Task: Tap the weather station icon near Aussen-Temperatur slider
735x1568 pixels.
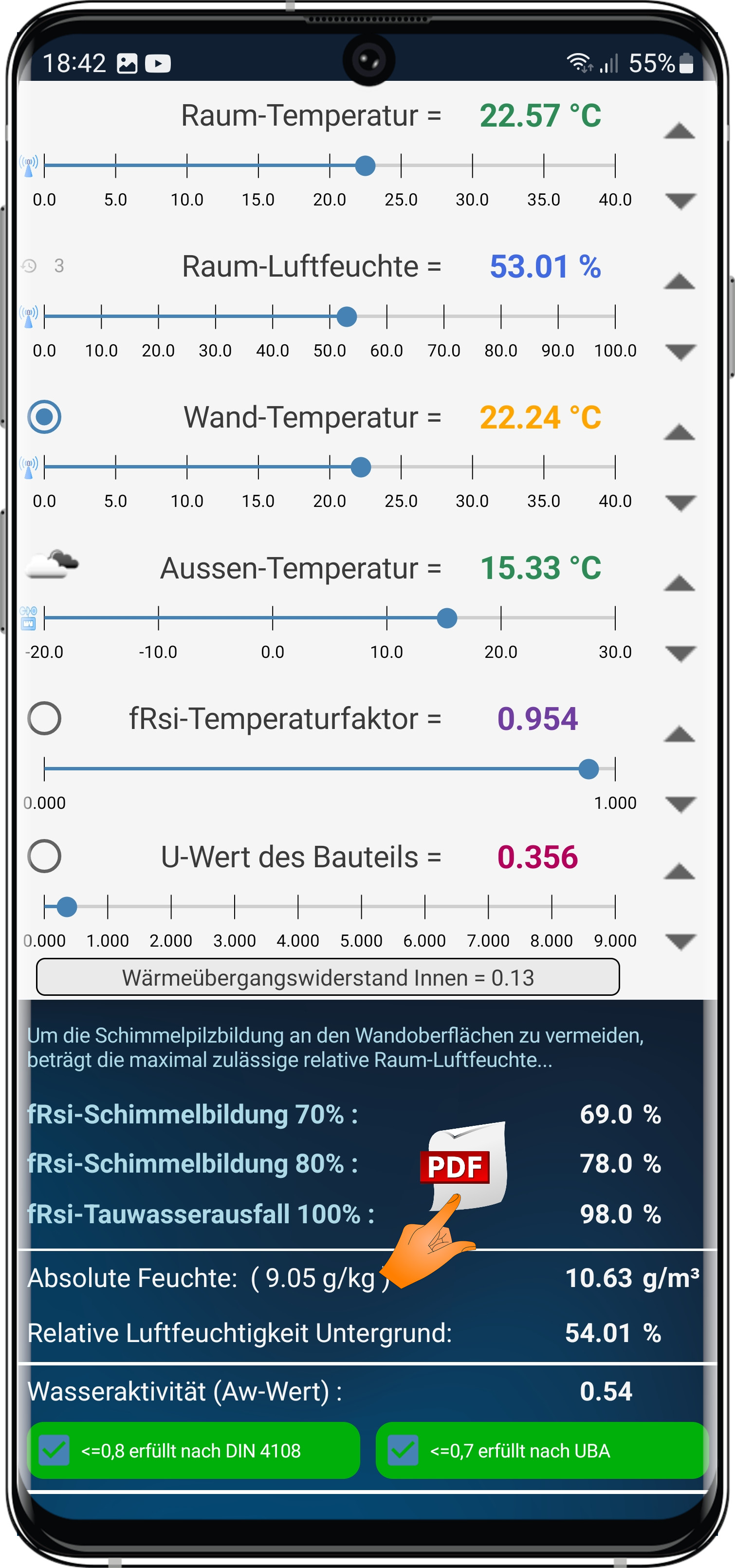Action: coord(28,617)
